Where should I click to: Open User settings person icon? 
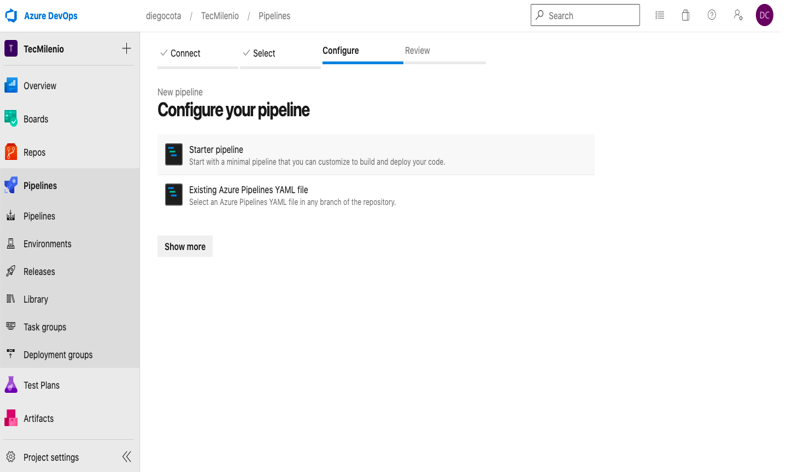[738, 15]
